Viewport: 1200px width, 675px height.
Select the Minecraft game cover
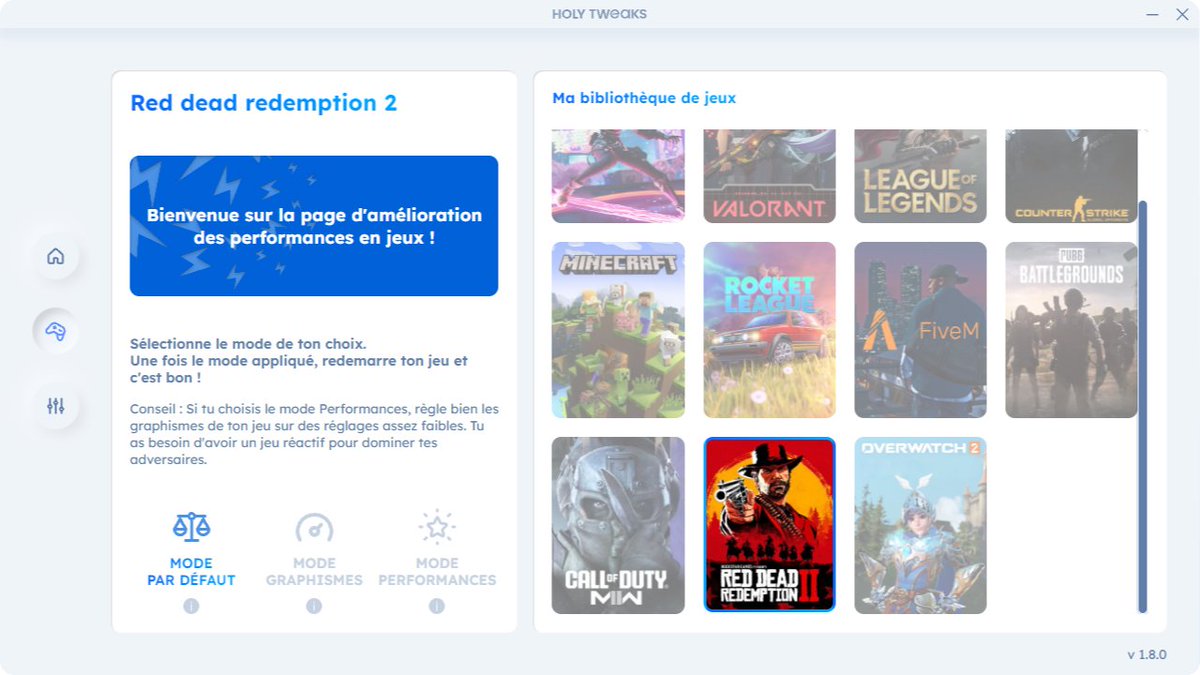[617, 330]
